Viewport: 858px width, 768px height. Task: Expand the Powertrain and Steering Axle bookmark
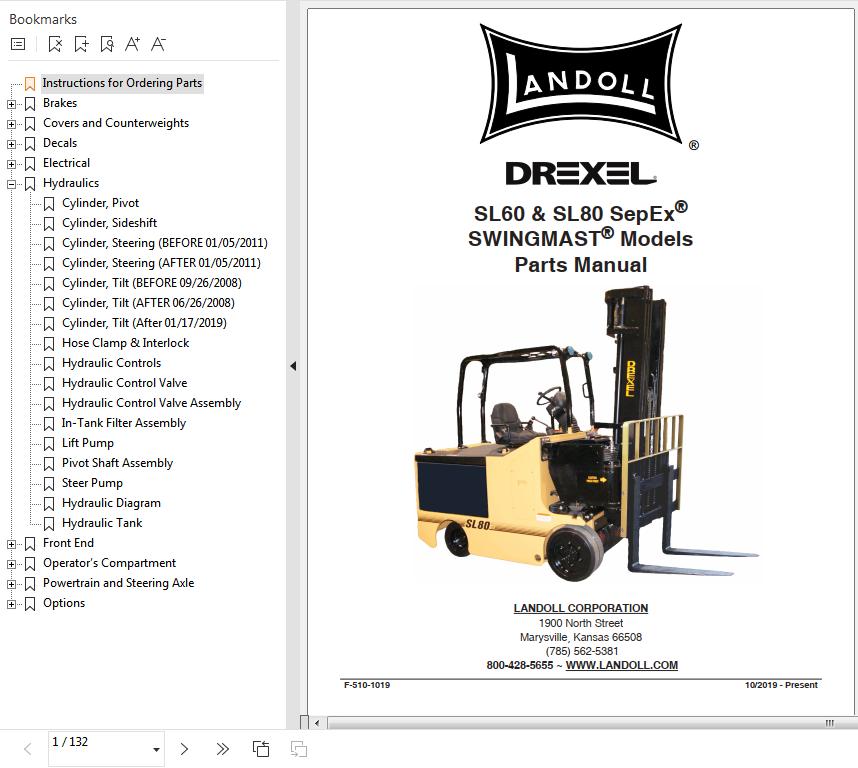[11, 584]
